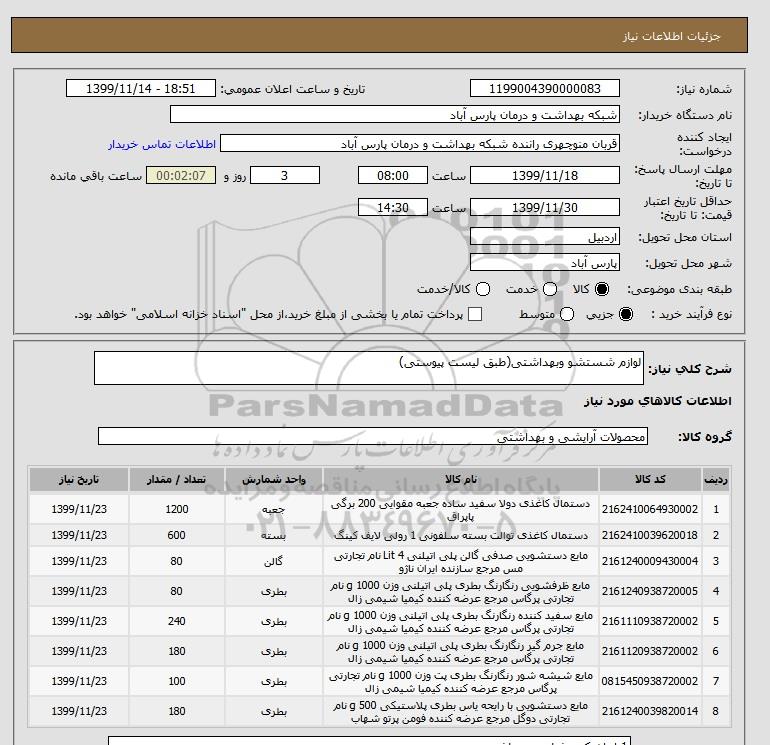Click quantity 240 in row 5
This screenshot has height=745, width=770.
[177, 621]
